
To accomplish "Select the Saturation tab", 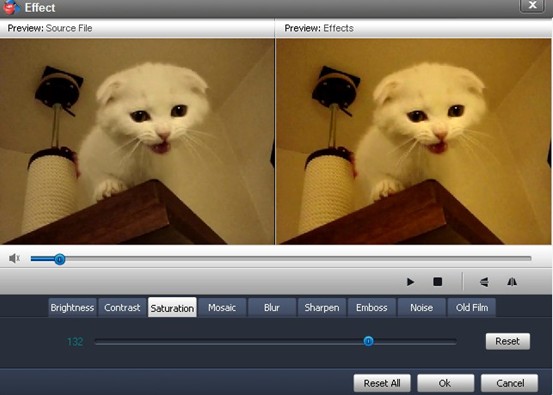I will (172, 308).
